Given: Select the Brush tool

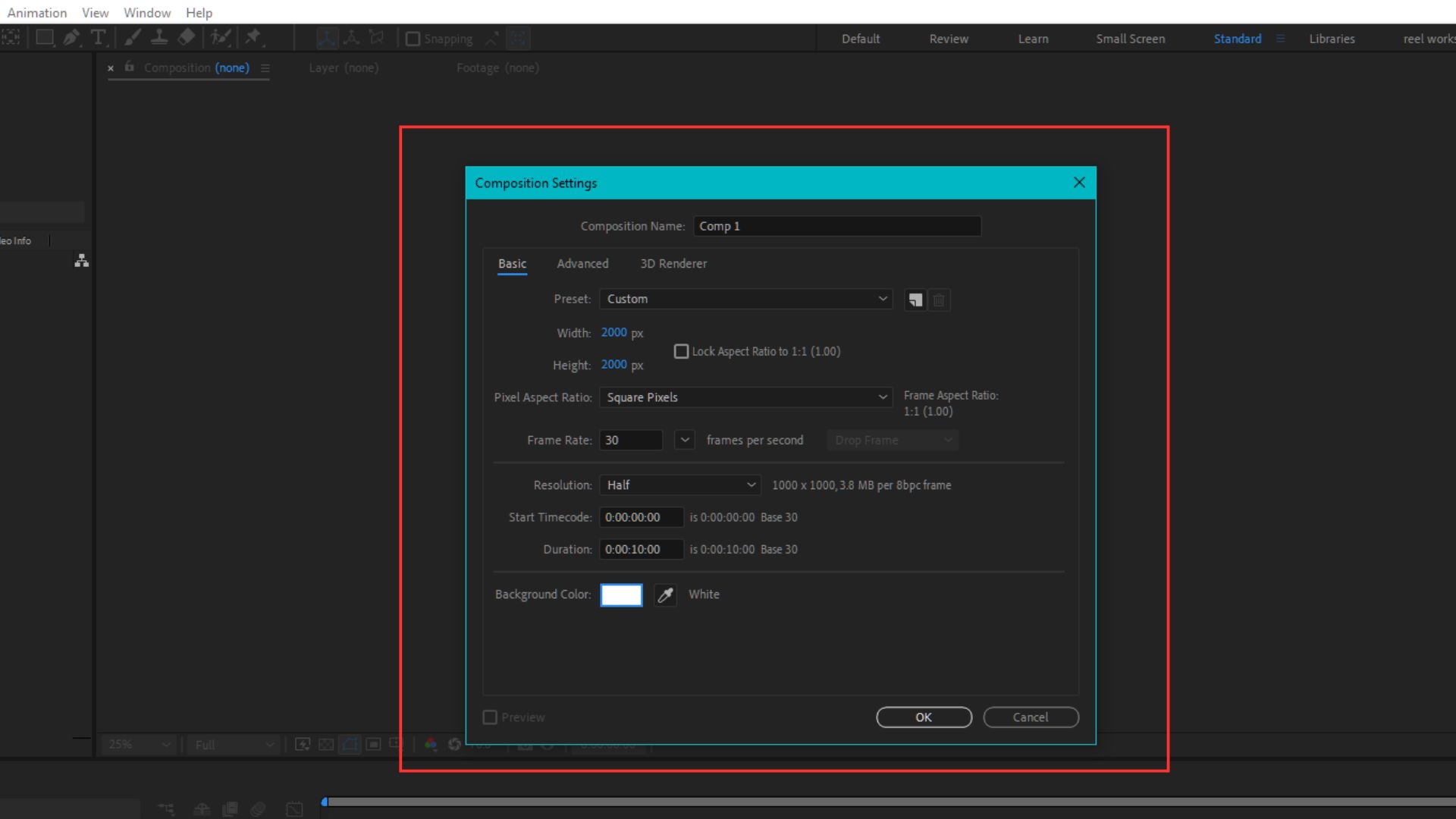Looking at the screenshot, I should tap(133, 37).
